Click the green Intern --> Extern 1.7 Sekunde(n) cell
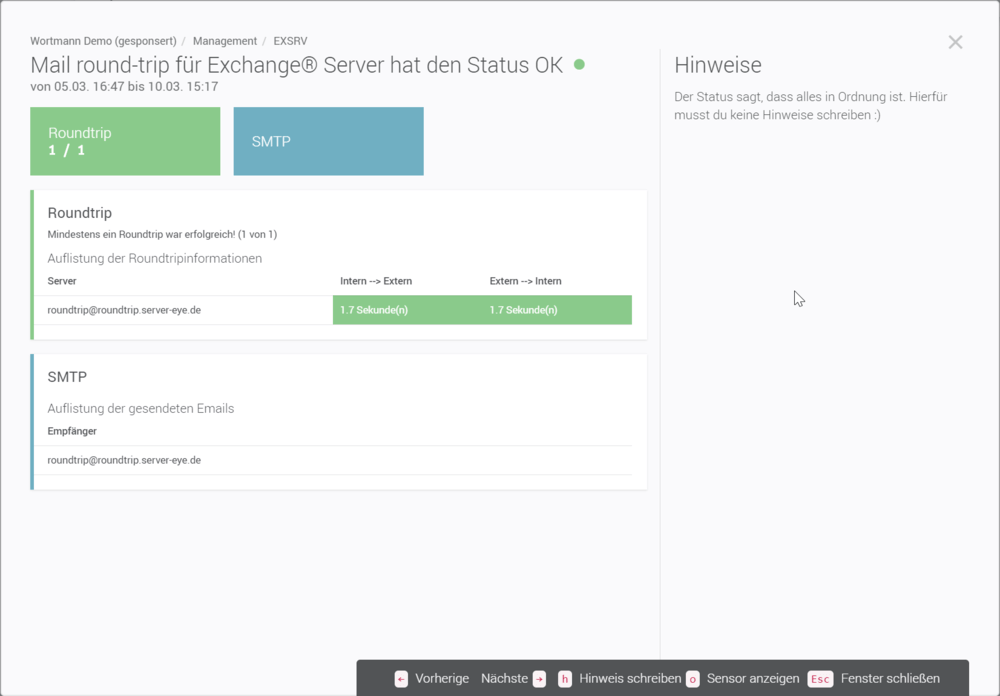 (407, 310)
